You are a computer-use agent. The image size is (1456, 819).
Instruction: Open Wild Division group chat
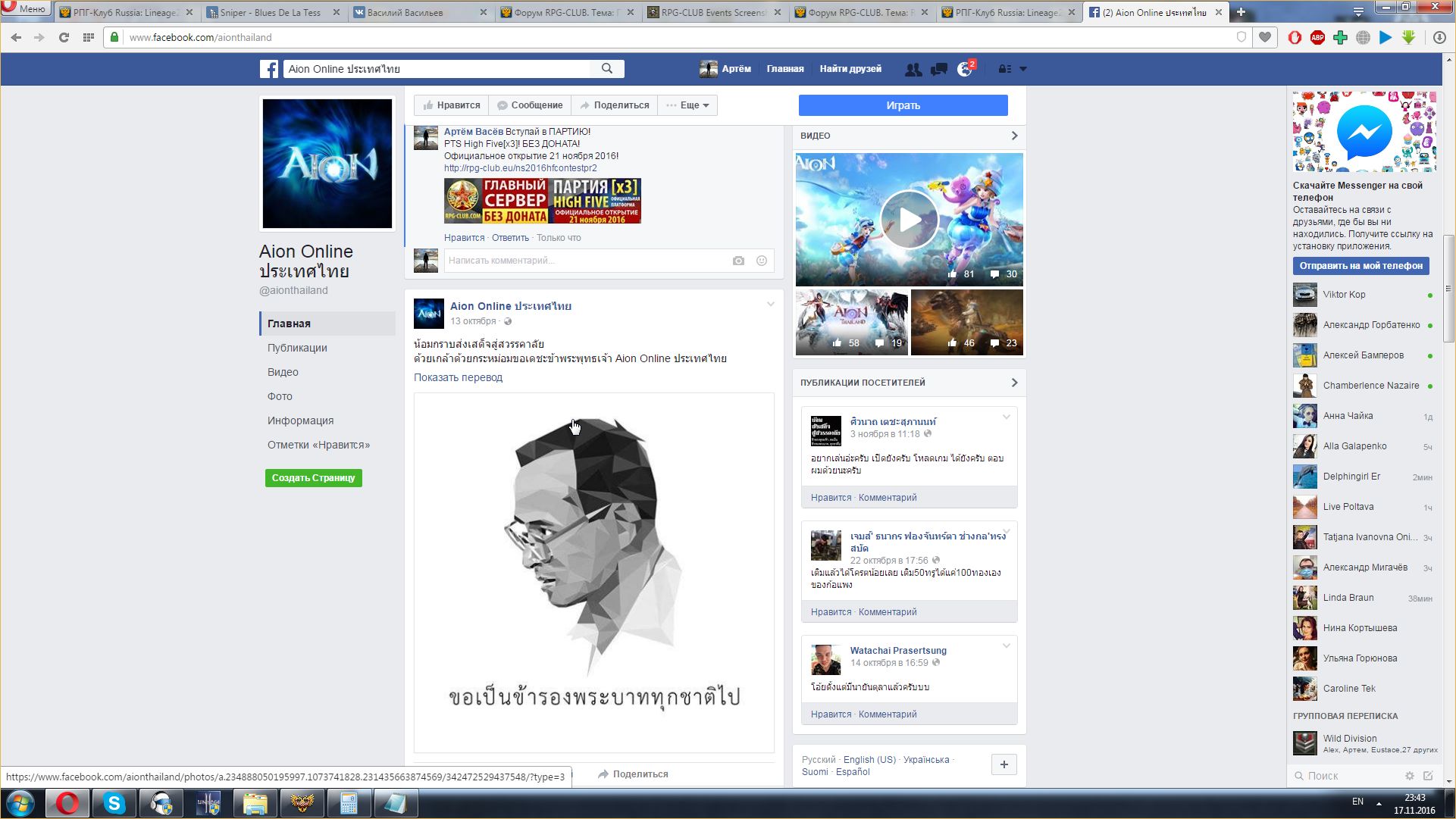click(x=1364, y=743)
